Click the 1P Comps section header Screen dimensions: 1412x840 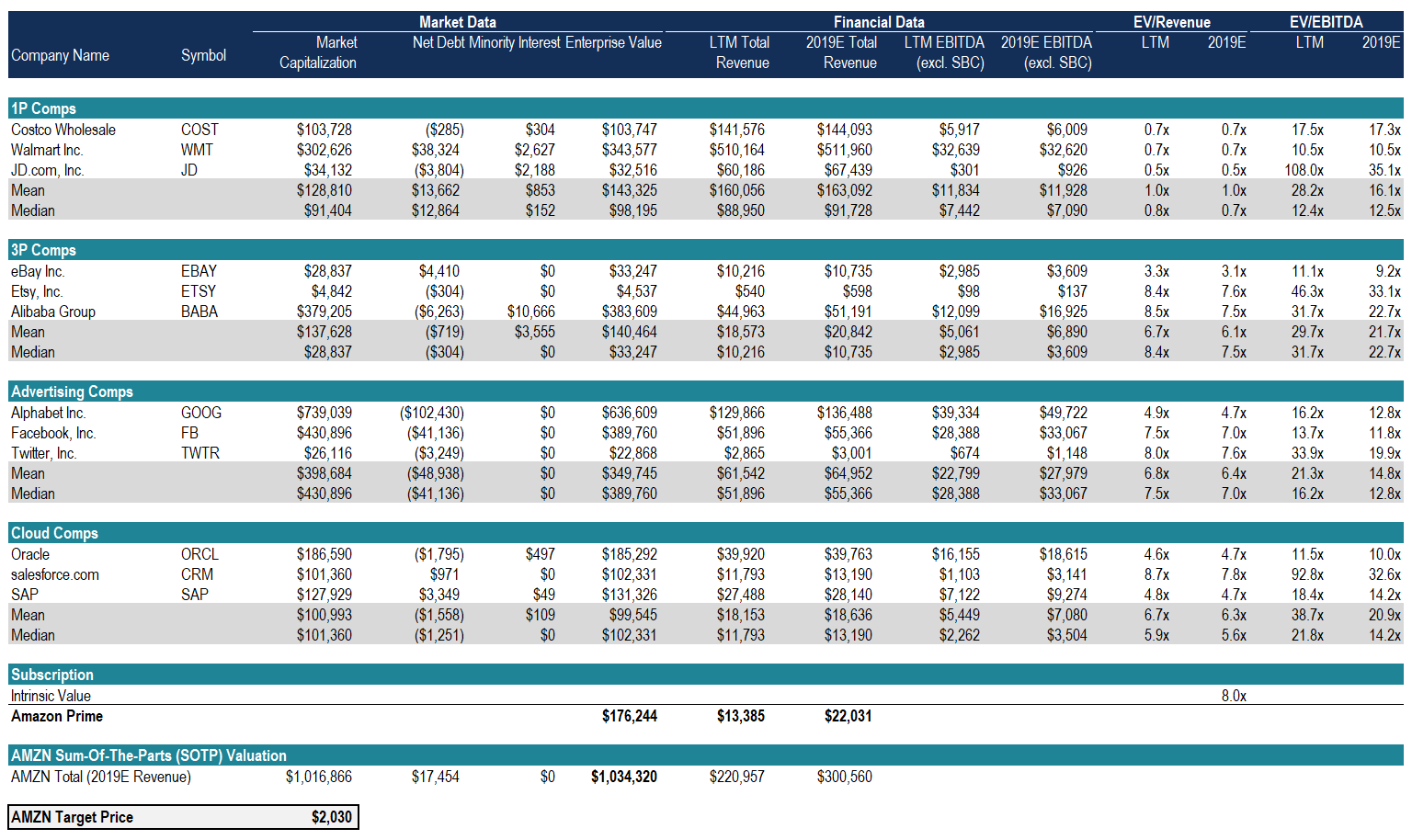click(43, 108)
